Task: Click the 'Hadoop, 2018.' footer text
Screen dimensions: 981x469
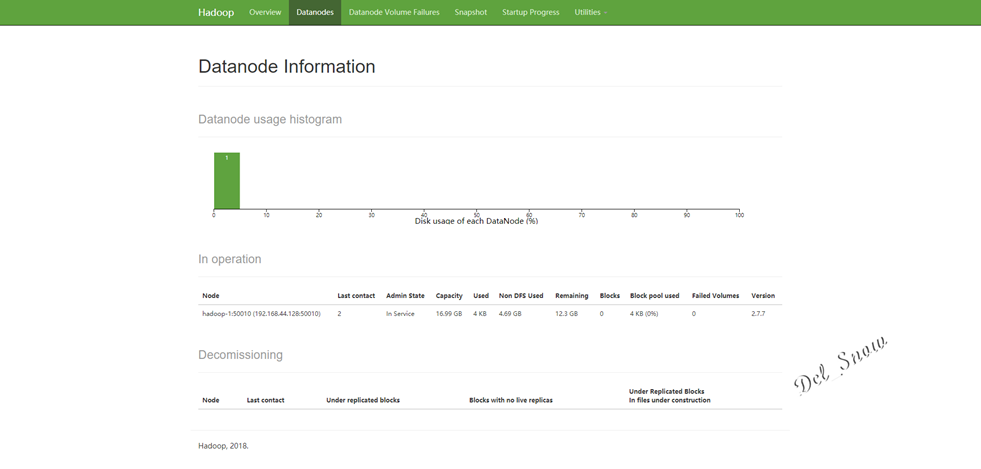Action: click(x=223, y=446)
